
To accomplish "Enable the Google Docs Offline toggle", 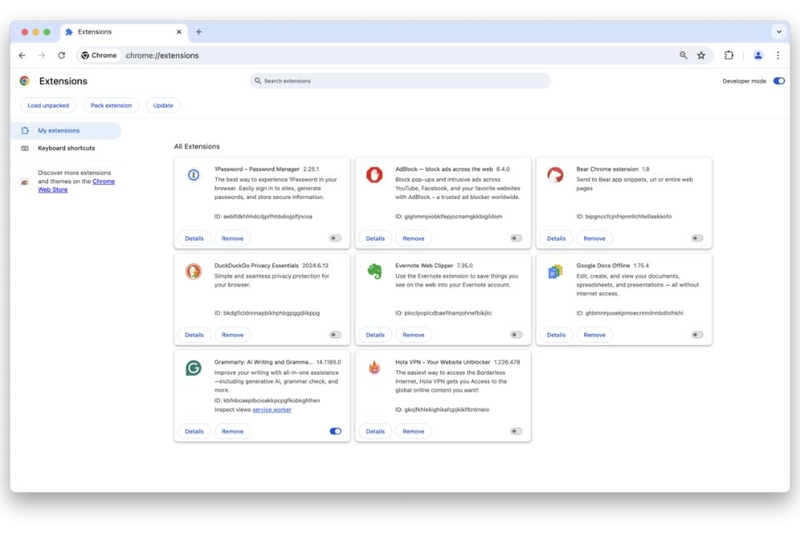I will [697, 335].
